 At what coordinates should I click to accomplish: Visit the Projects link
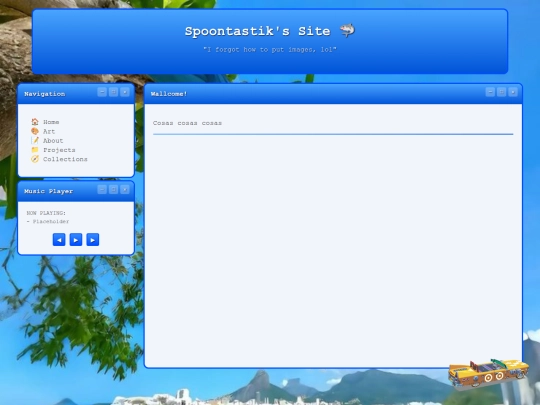point(59,150)
